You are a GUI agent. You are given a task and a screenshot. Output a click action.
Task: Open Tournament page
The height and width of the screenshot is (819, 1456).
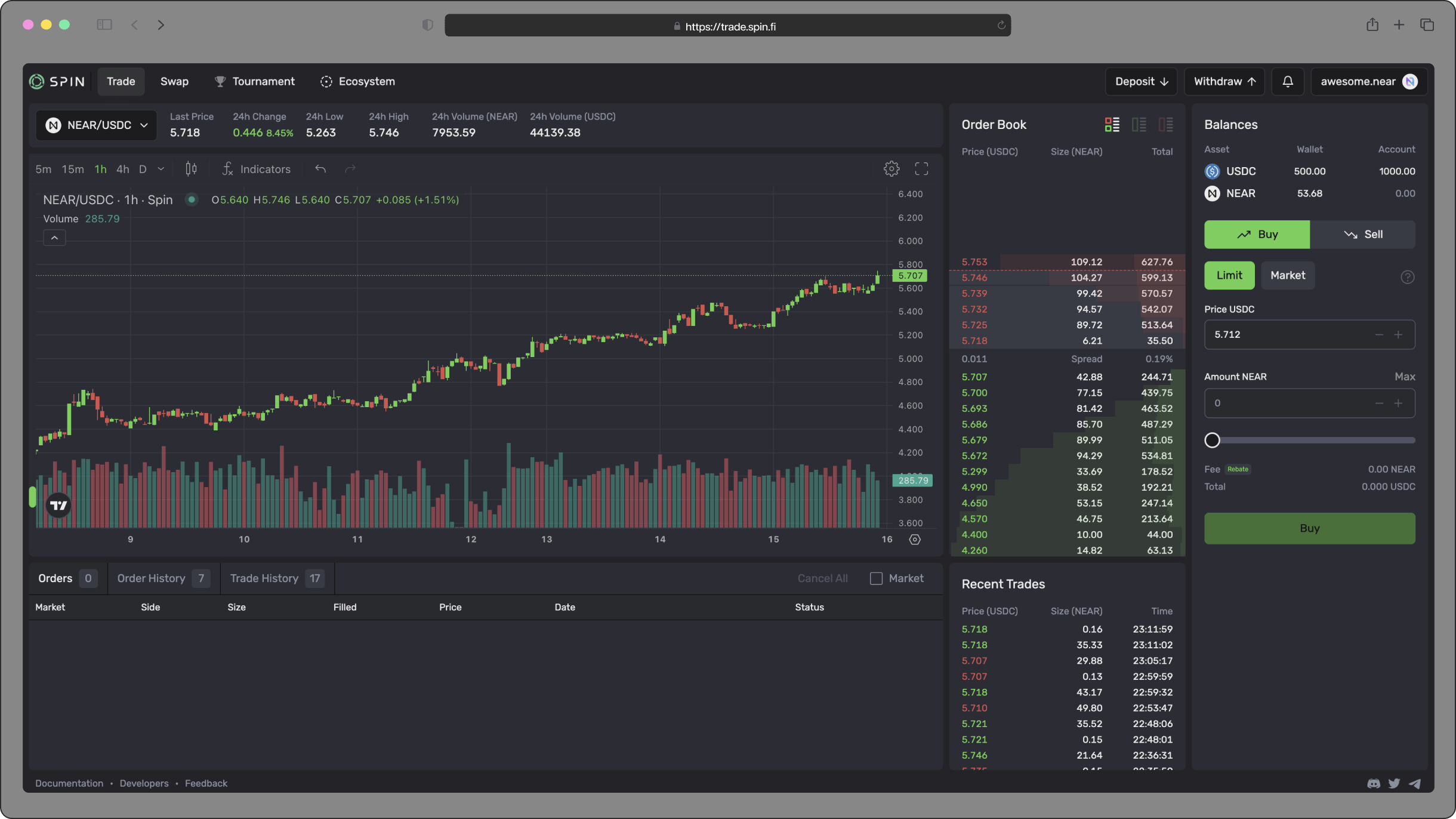pyautogui.click(x=255, y=81)
